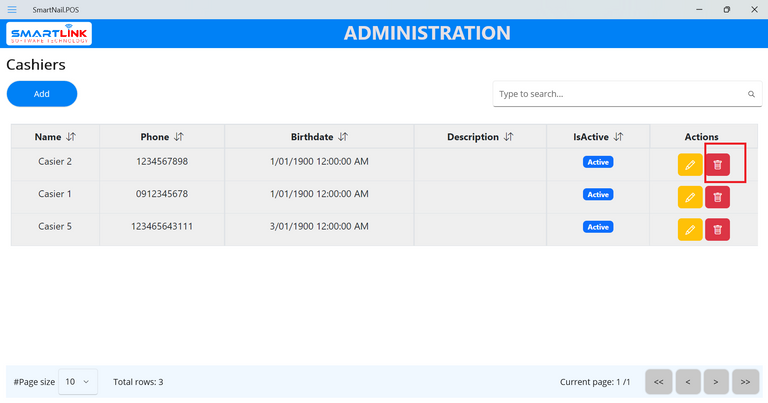
Task: Delete the Casier 1 cashier
Action: (x=717, y=197)
